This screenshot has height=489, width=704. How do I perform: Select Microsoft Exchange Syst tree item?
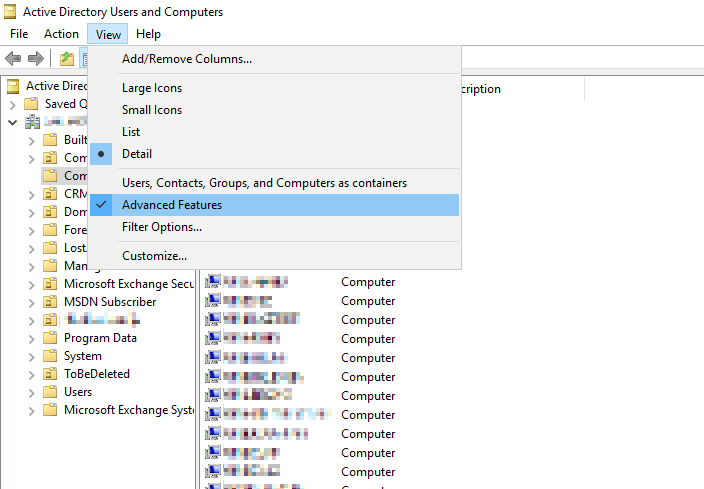pos(129,410)
